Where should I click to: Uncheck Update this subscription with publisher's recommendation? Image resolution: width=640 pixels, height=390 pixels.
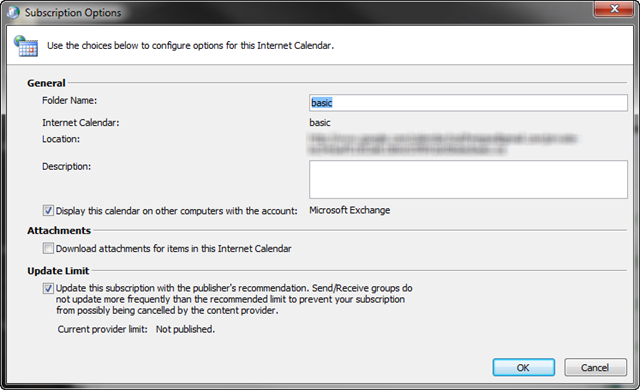pyautogui.click(x=48, y=288)
